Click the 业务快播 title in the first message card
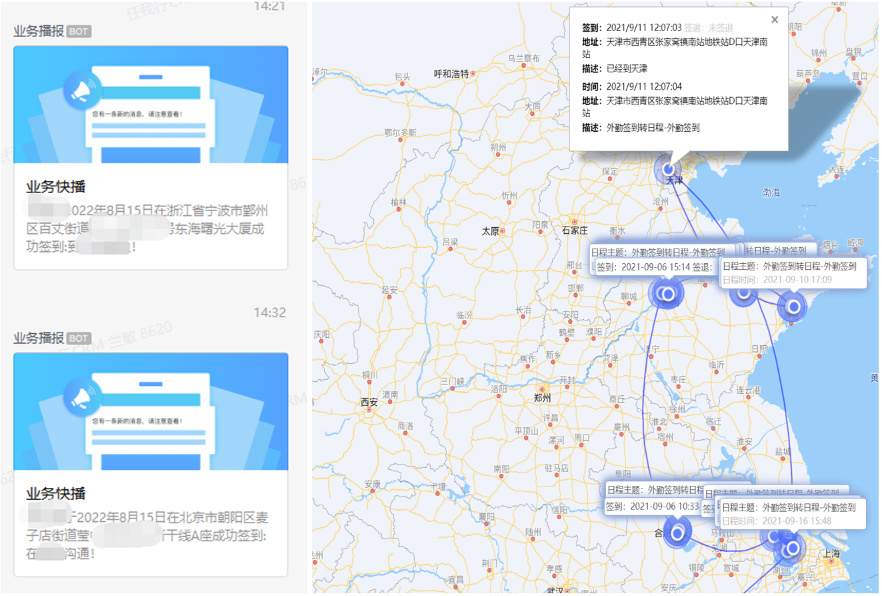 (54, 184)
